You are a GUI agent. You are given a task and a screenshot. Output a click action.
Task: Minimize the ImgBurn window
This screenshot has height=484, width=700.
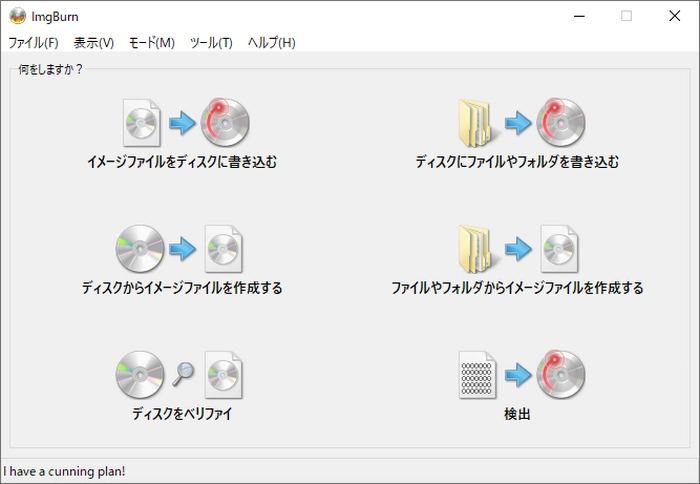coord(579,16)
